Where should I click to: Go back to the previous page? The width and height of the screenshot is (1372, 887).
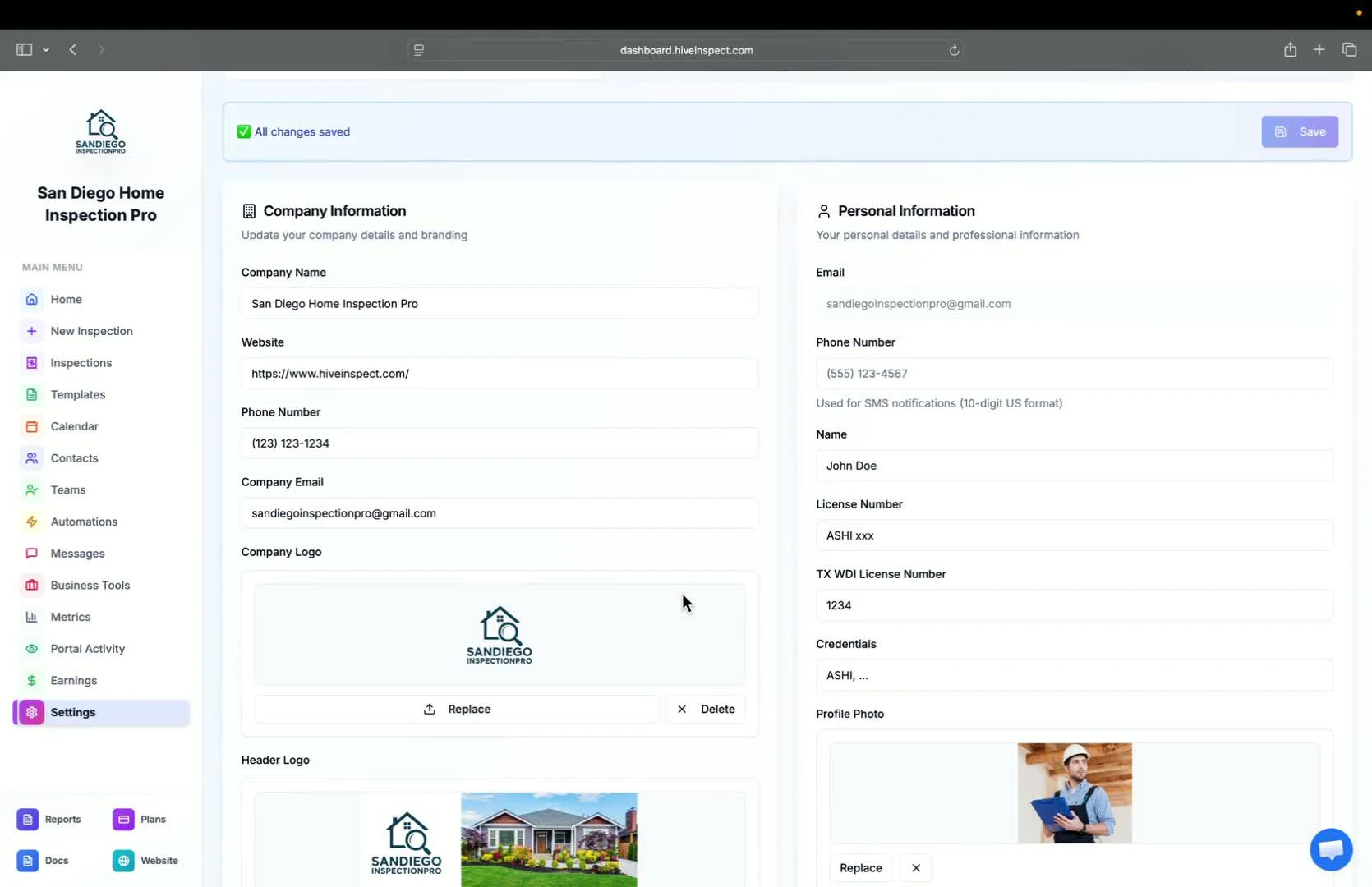[73, 50]
